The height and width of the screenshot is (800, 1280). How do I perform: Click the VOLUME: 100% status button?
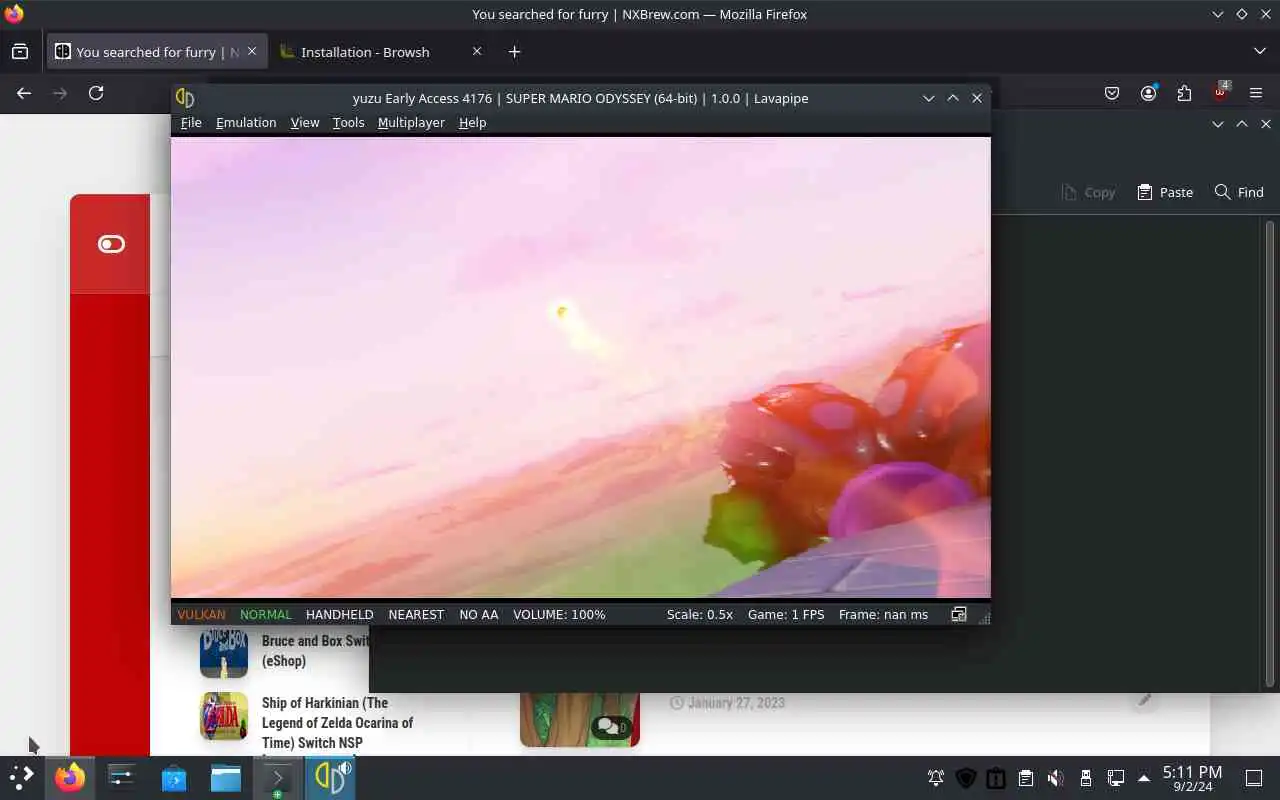pyautogui.click(x=559, y=614)
